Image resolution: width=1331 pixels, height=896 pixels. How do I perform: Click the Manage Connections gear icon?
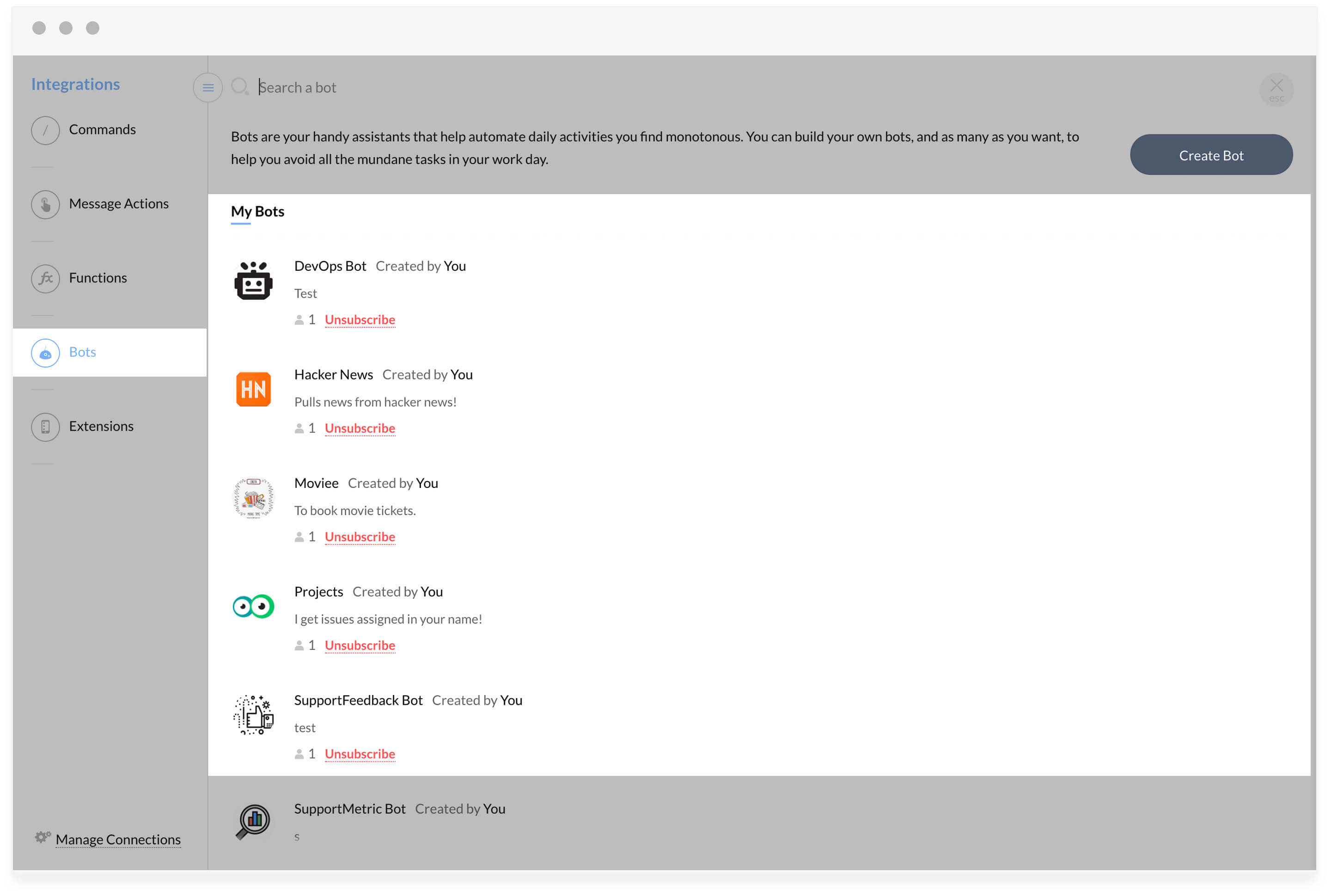click(x=43, y=838)
